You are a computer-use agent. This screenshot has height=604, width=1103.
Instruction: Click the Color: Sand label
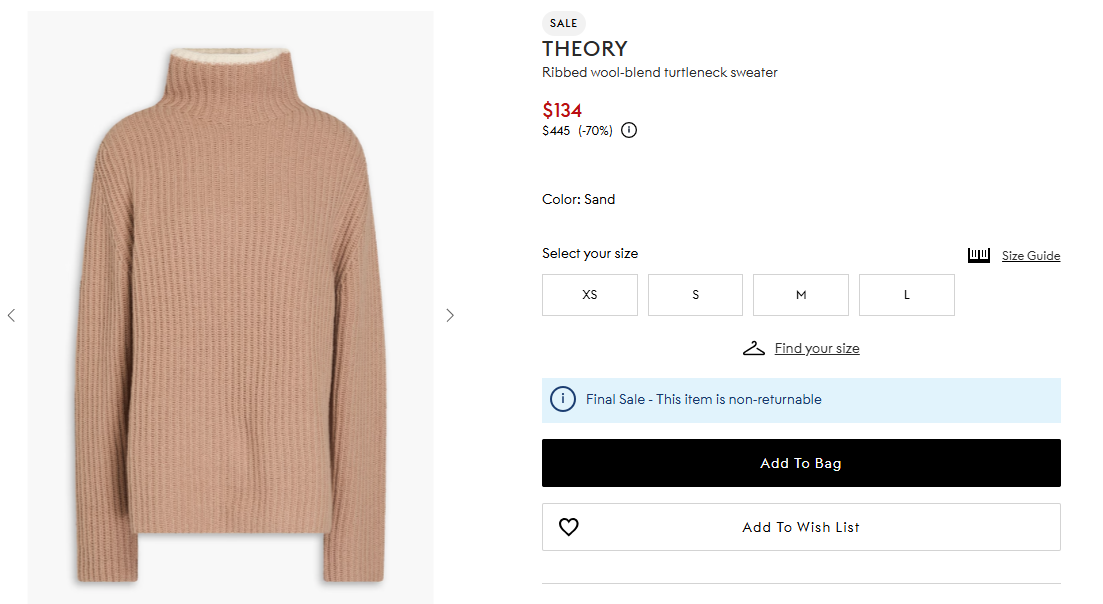coord(579,199)
